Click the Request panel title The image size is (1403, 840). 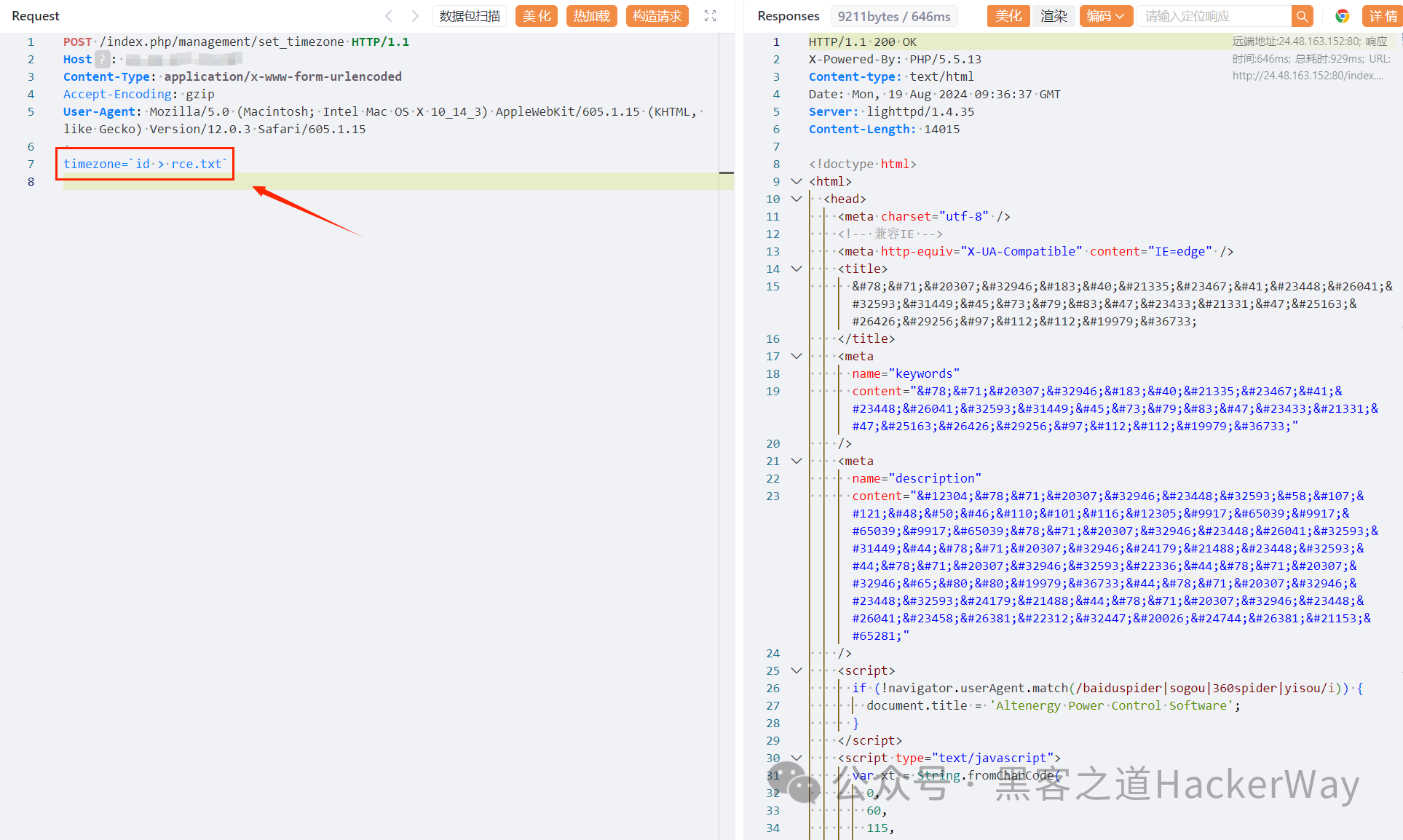[36, 16]
